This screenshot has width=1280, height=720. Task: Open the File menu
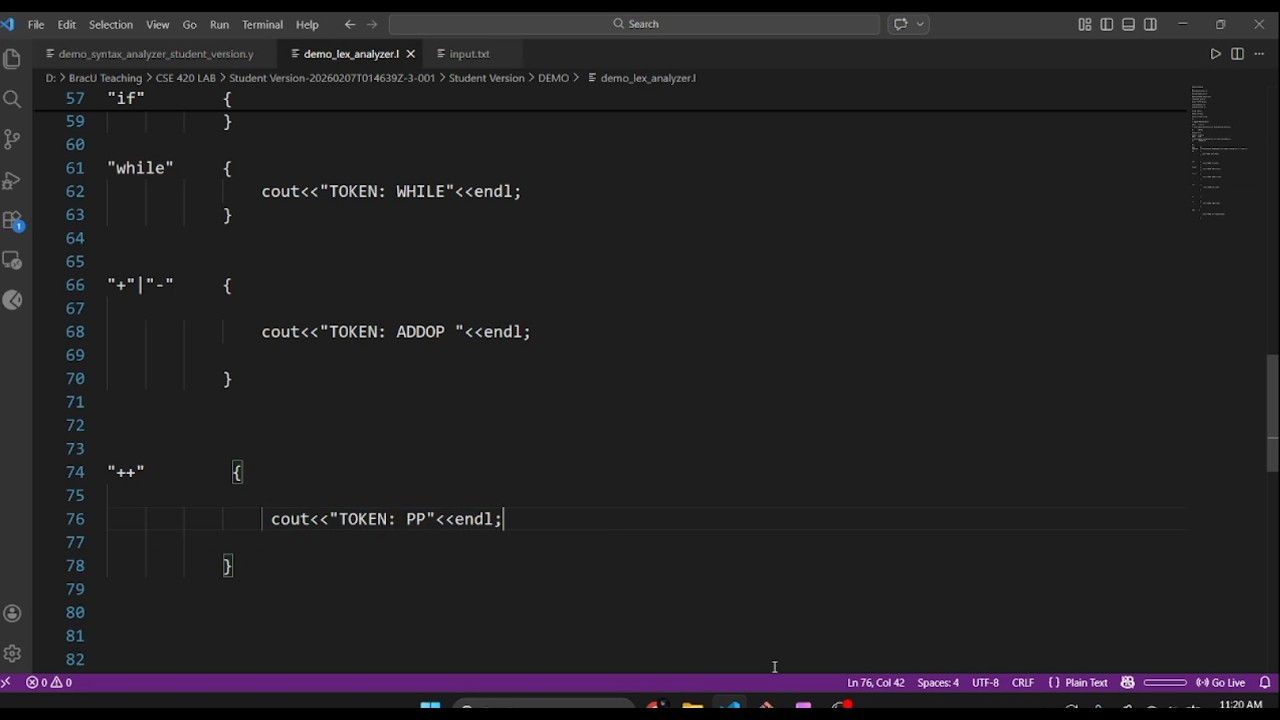pyautogui.click(x=35, y=24)
